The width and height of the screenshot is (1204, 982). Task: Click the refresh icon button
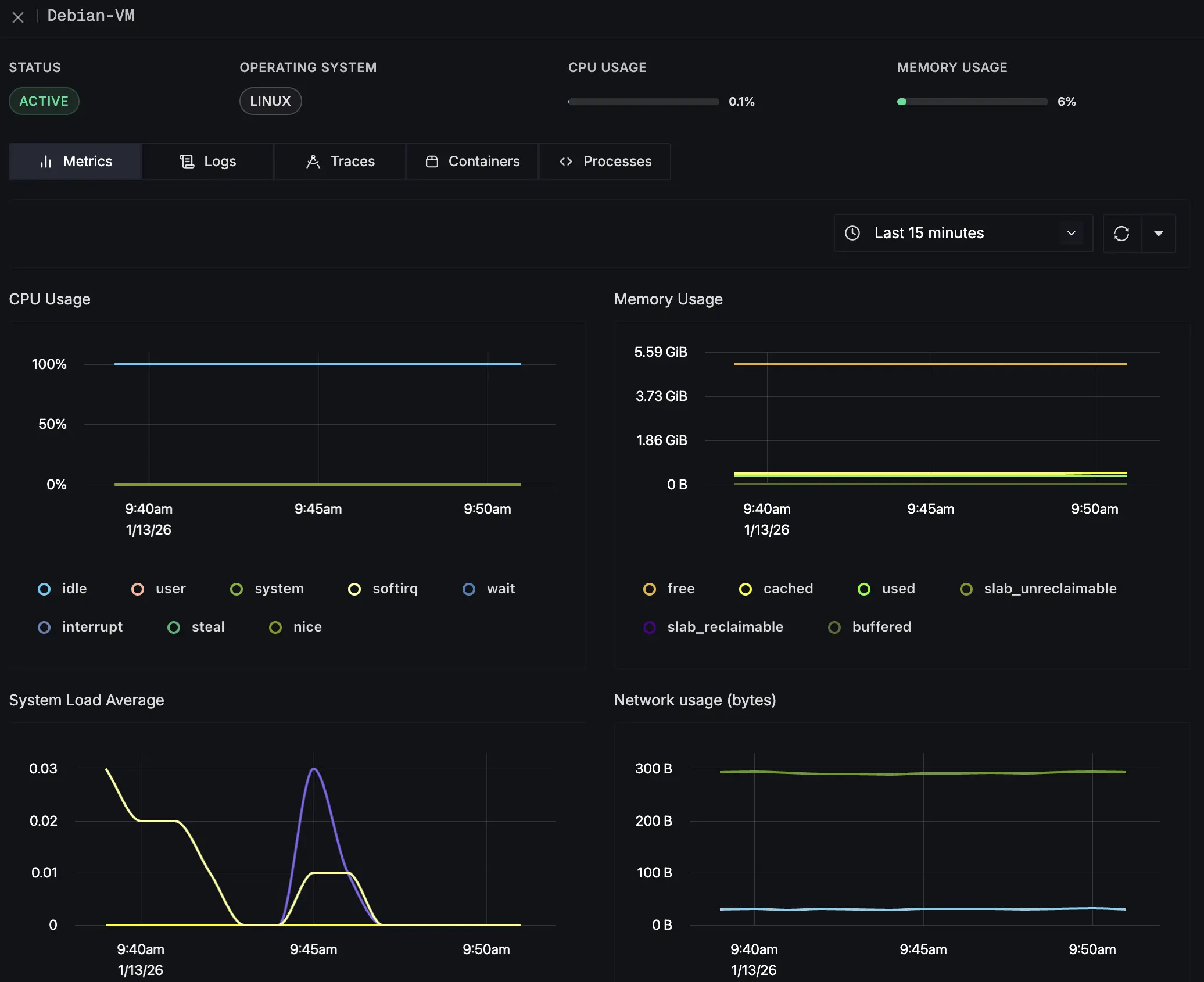(1121, 234)
